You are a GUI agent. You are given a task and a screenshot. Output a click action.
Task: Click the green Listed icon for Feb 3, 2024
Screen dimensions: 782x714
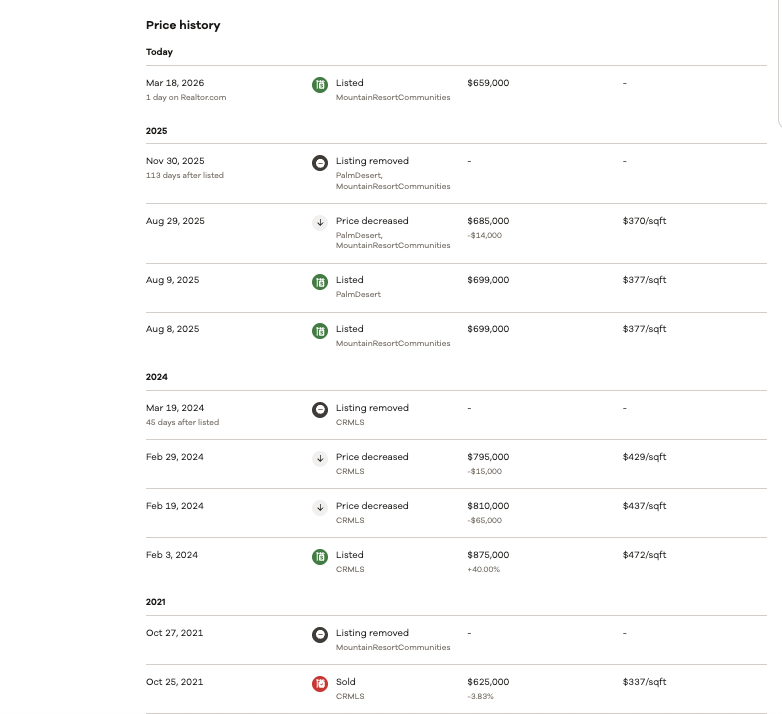point(320,556)
